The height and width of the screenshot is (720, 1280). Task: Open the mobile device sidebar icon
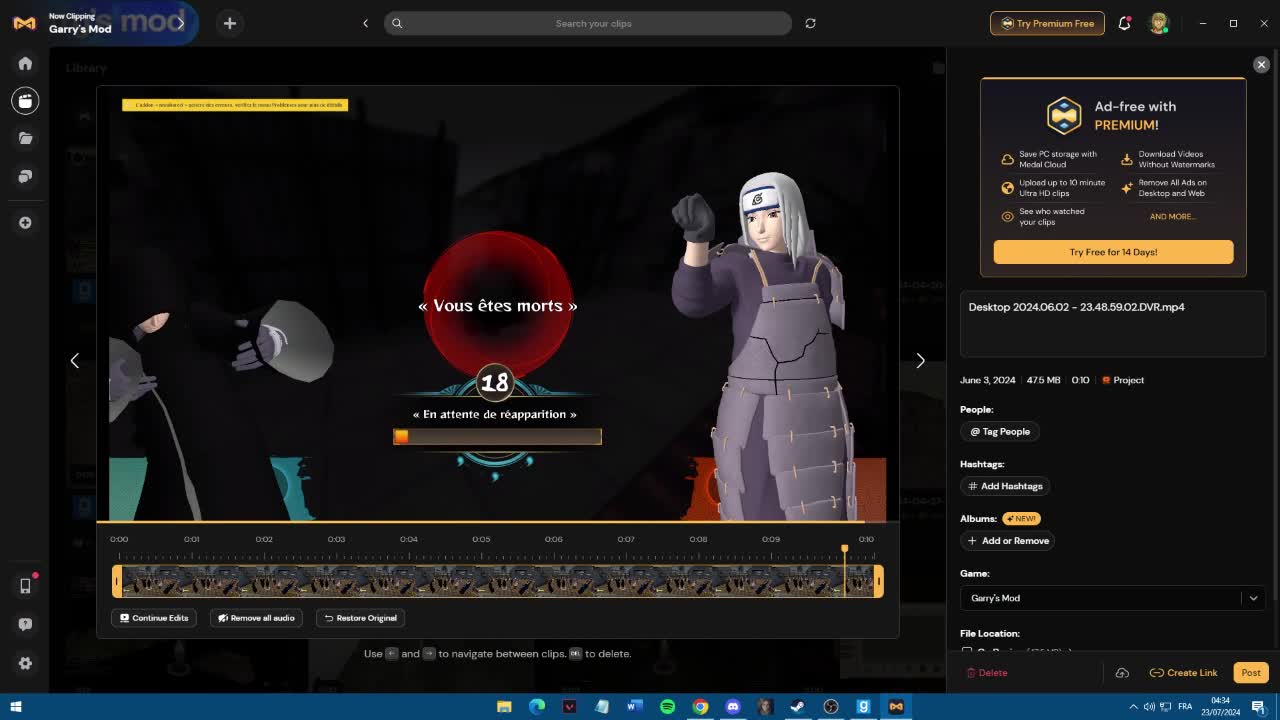[x=25, y=586]
